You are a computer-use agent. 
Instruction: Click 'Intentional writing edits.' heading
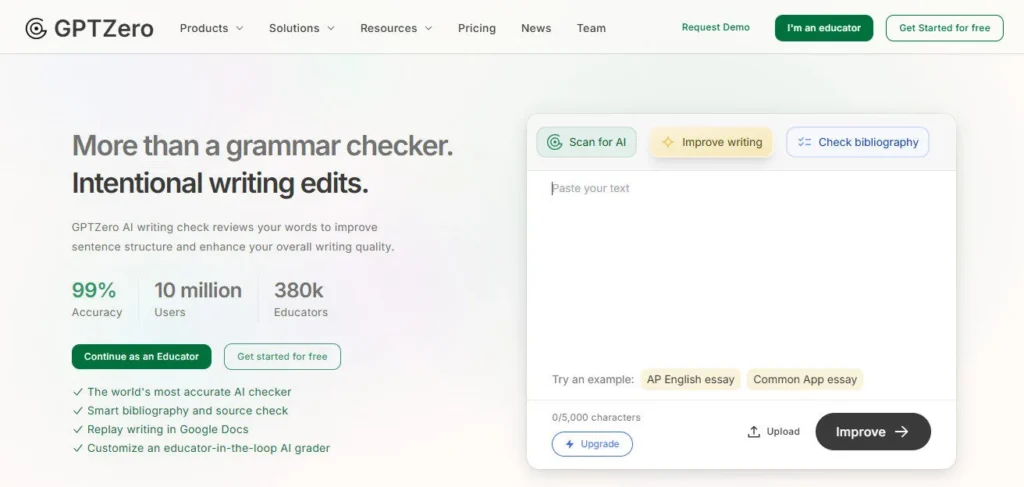point(220,184)
